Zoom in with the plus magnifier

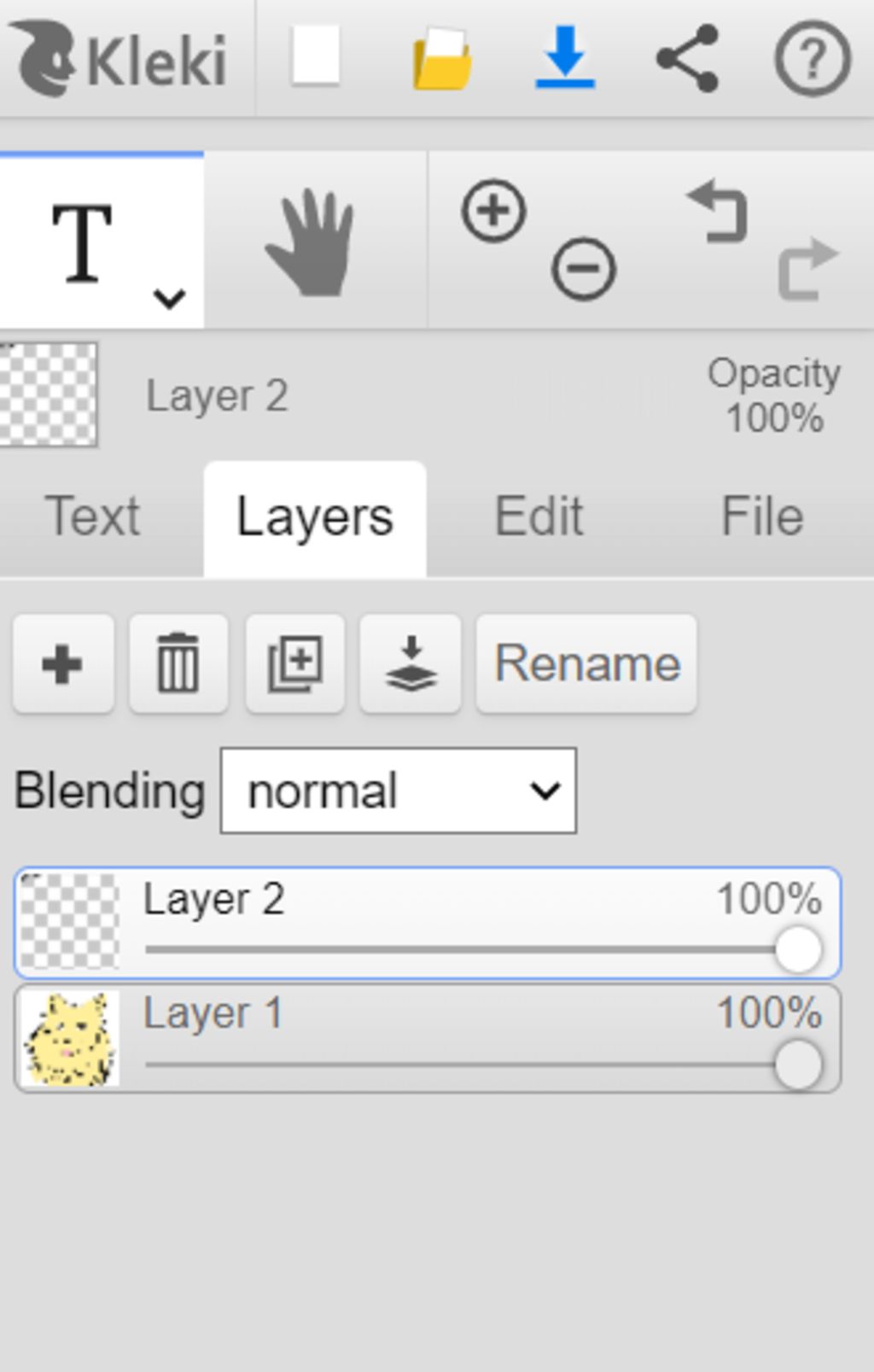[494, 210]
